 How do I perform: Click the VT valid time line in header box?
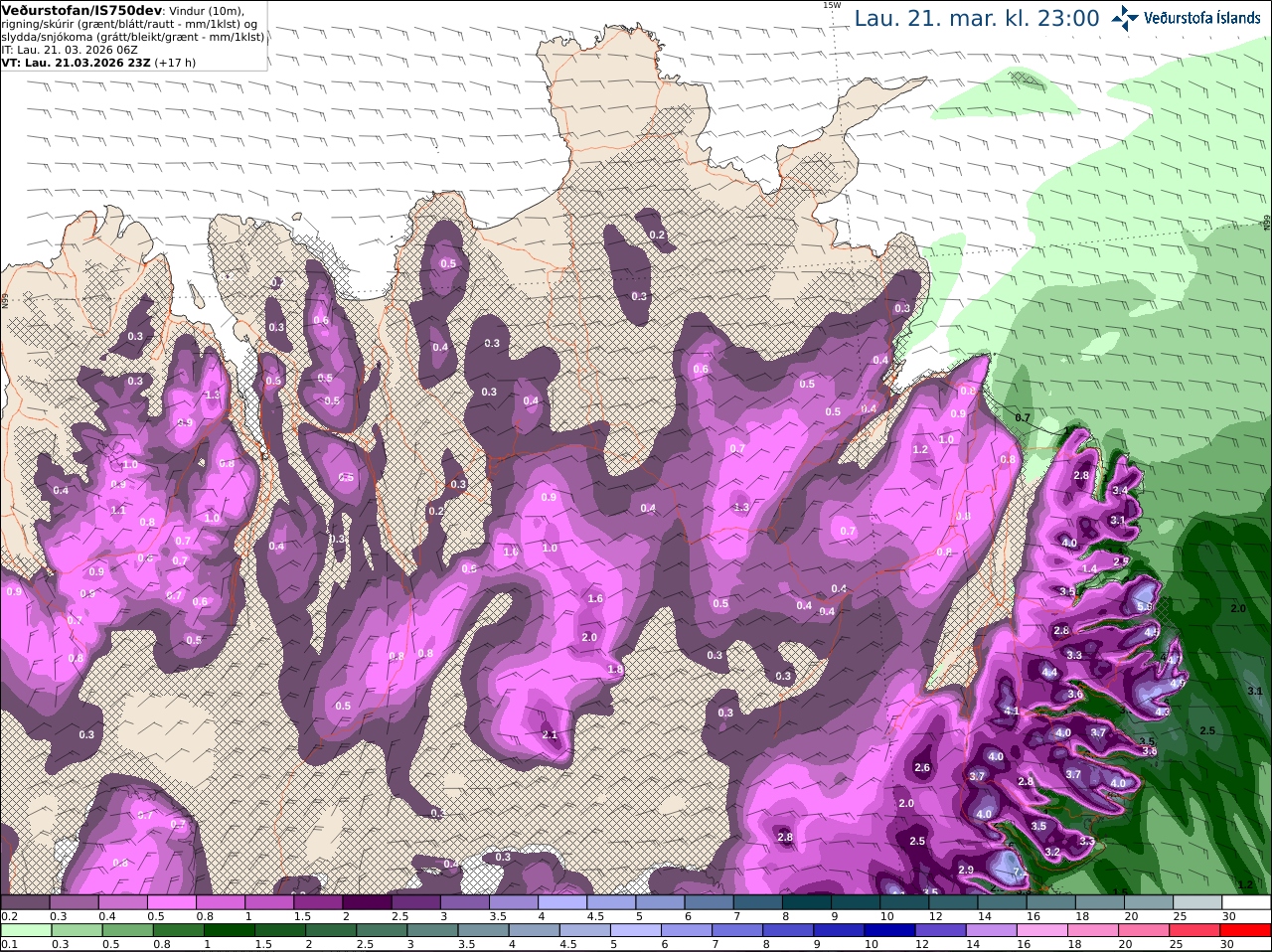98,62
